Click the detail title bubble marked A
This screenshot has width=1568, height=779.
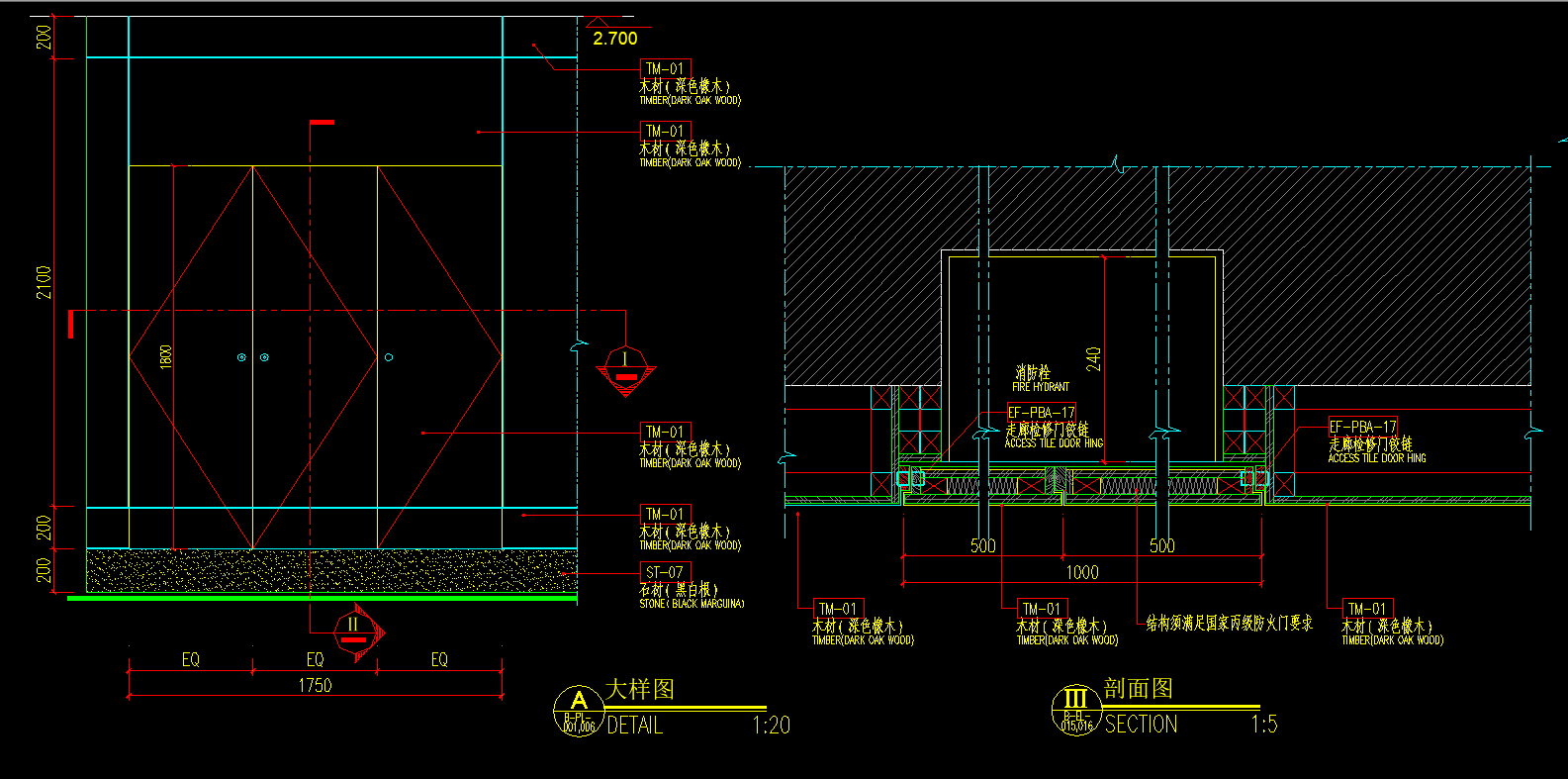click(579, 710)
